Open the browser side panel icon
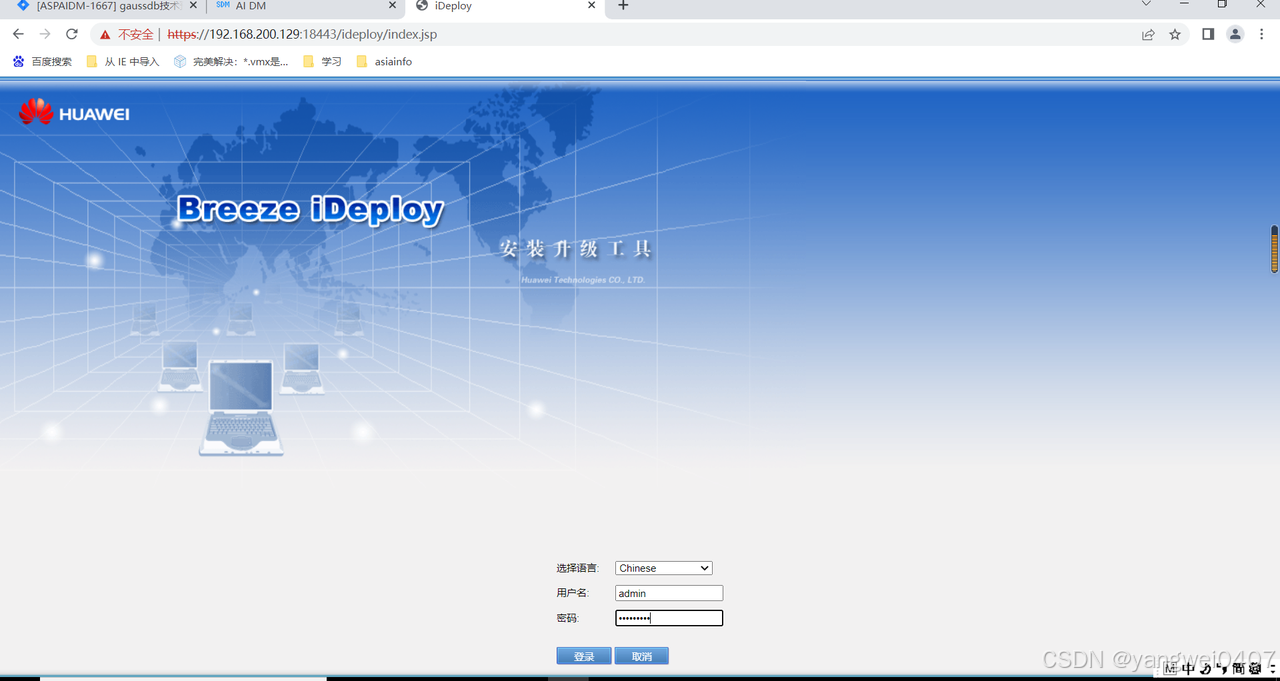The height and width of the screenshot is (681, 1280). [1208, 34]
